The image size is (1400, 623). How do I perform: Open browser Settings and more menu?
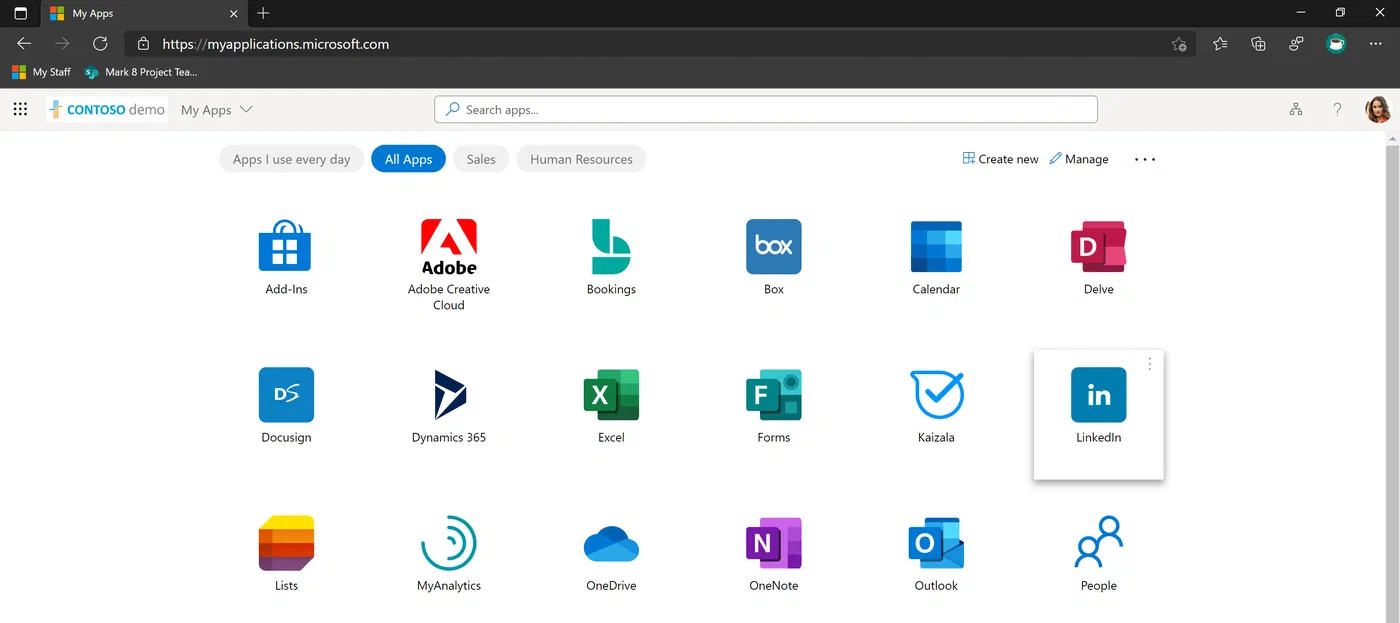[x=1375, y=44]
